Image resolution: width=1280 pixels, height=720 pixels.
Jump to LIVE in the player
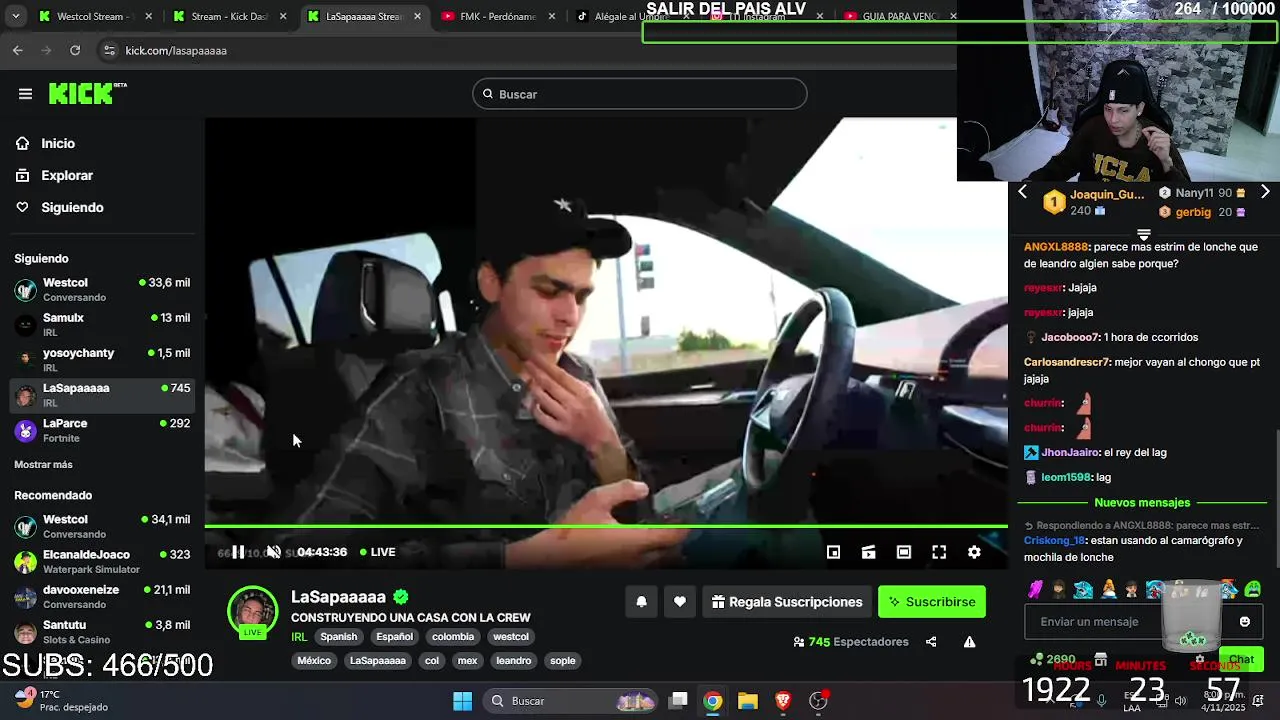click(x=377, y=552)
